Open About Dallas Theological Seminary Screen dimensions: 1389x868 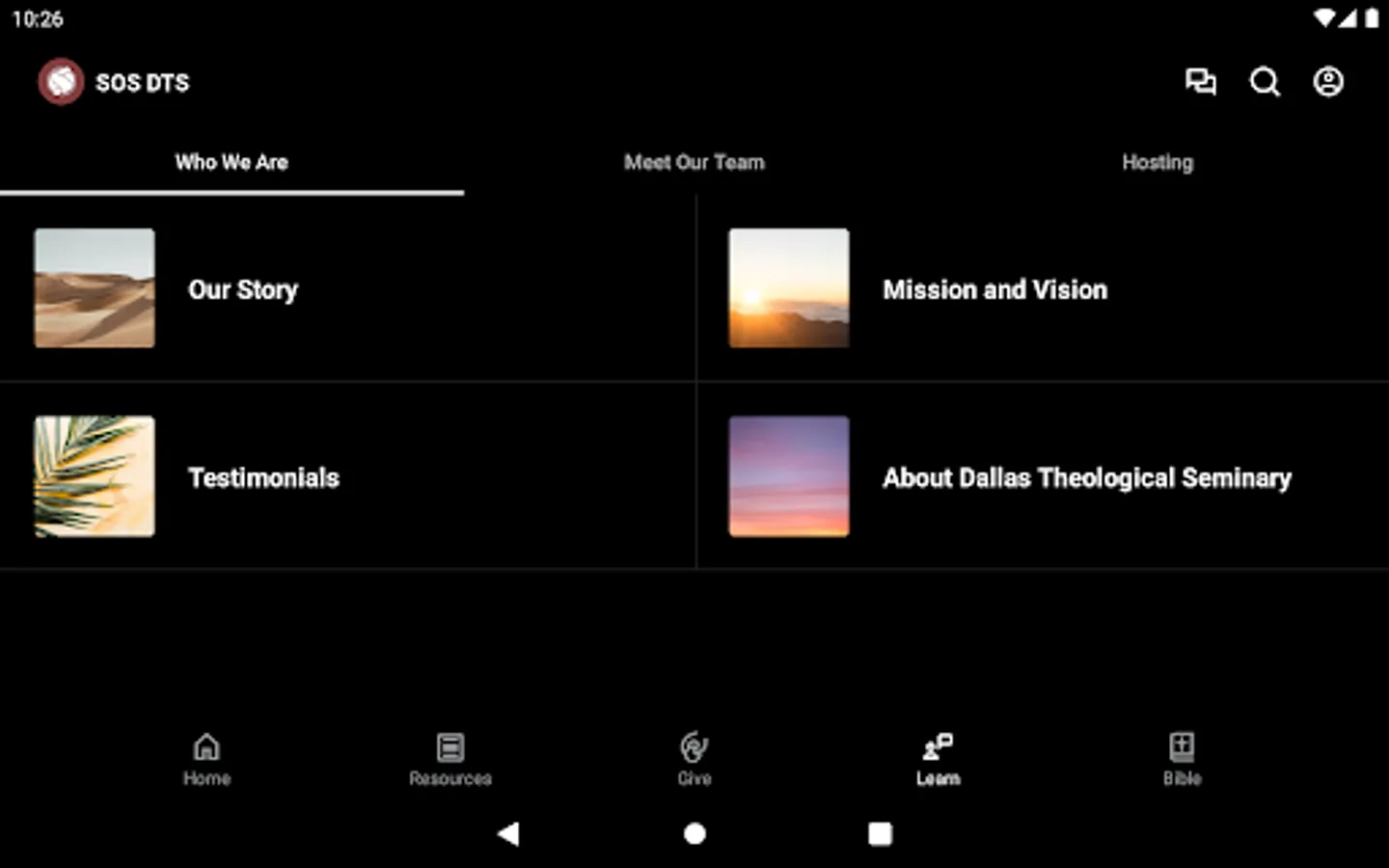pos(1087,477)
